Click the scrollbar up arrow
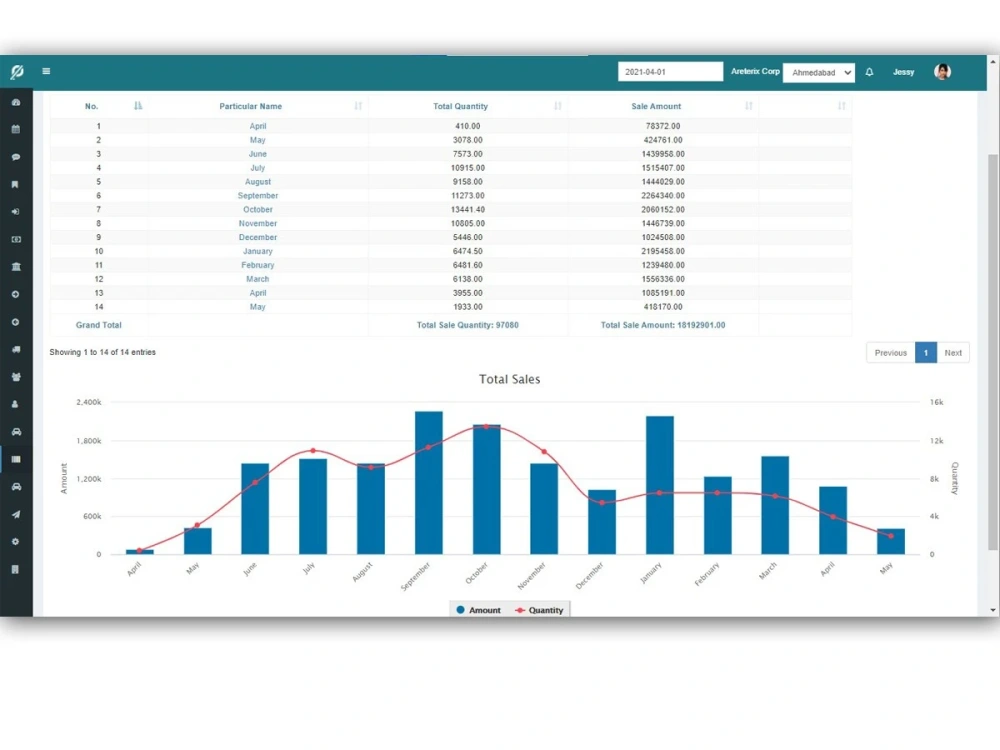 [x=993, y=61]
